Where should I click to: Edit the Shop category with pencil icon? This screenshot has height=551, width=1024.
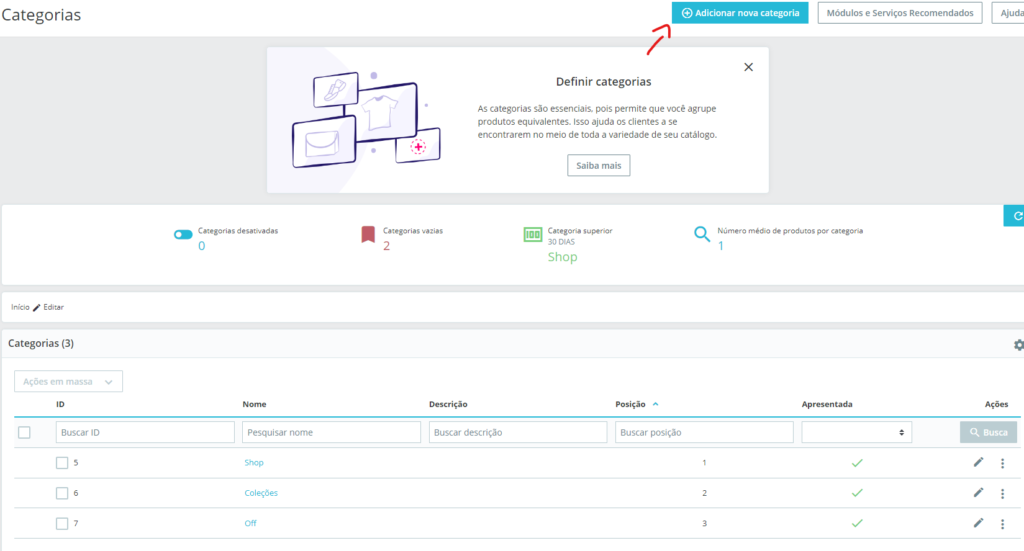click(x=978, y=462)
